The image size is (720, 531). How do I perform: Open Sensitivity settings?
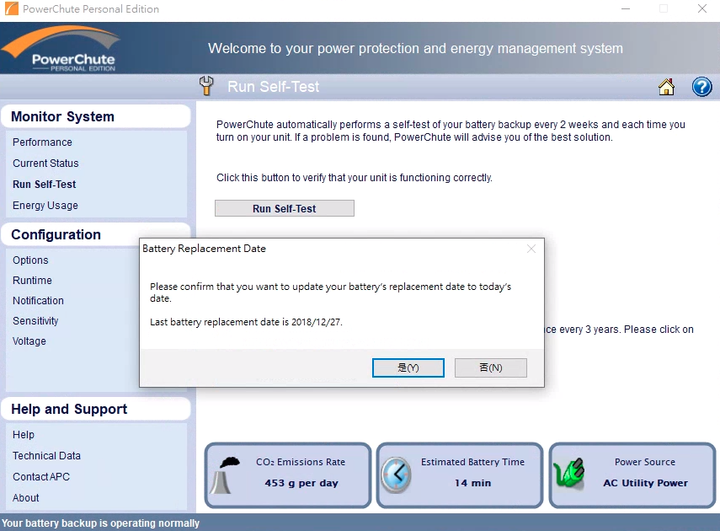click(35, 321)
